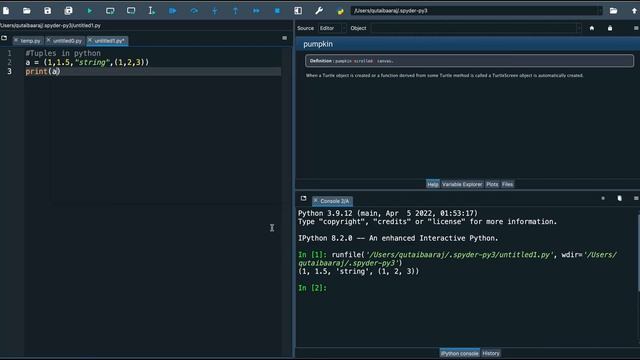The width and height of the screenshot is (640, 360).
Task: Open Preferences with the wrench icon
Action: coord(319,11)
